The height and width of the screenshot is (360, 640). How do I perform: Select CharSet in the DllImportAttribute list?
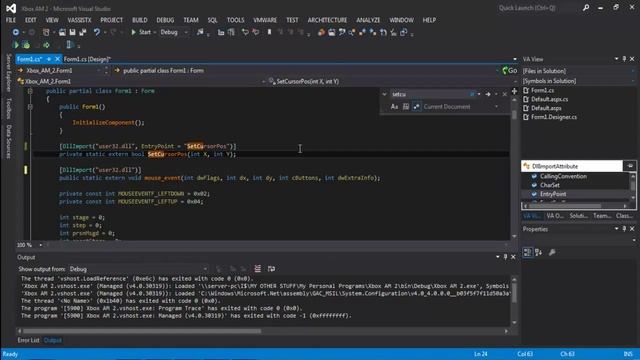pyautogui.click(x=550, y=185)
